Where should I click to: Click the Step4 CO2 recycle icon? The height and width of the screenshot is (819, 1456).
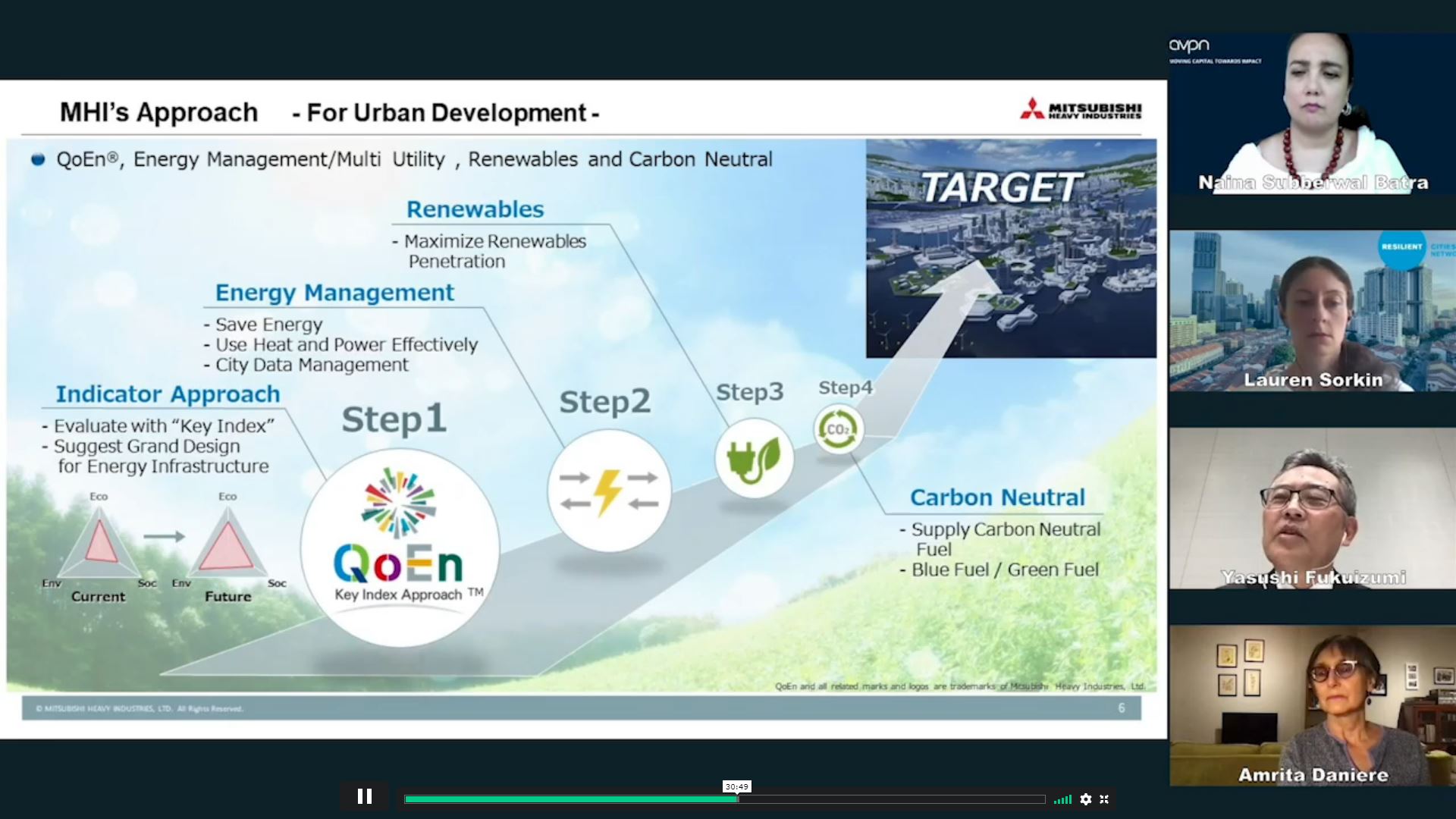pos(838,429)
